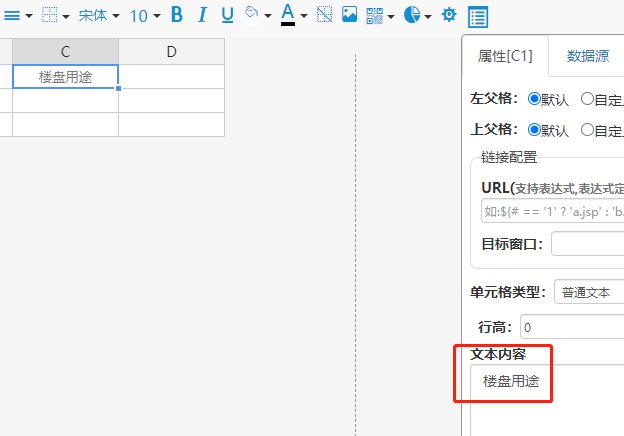Click the list panel icon in toolbar
The height and width of the screenshot is (436, 624).
pos(478,17)
